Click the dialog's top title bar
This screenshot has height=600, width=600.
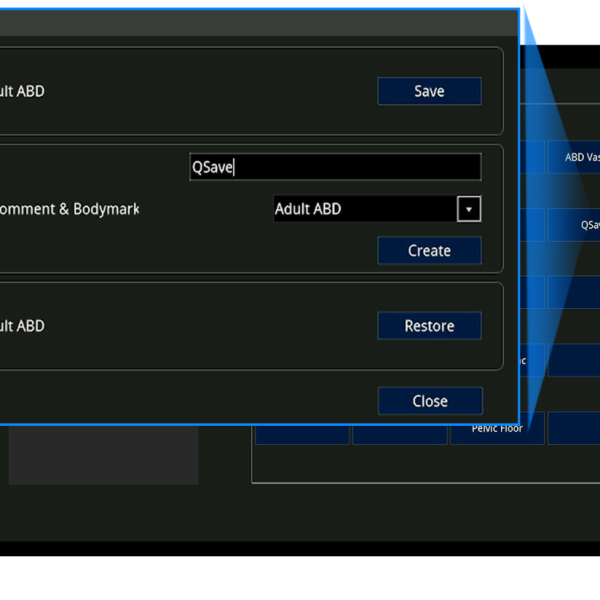260,23
